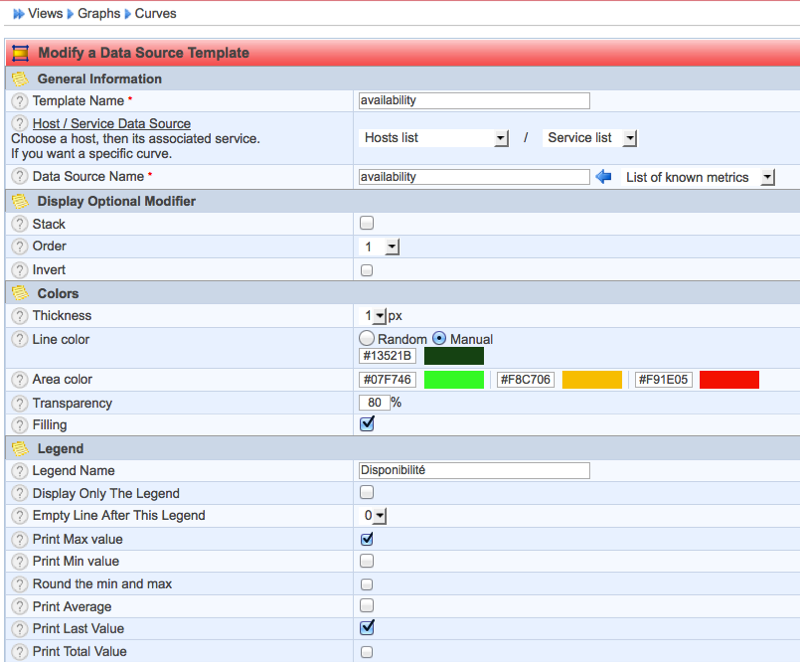Click help icon beside Data Source Name

(19, 177)
